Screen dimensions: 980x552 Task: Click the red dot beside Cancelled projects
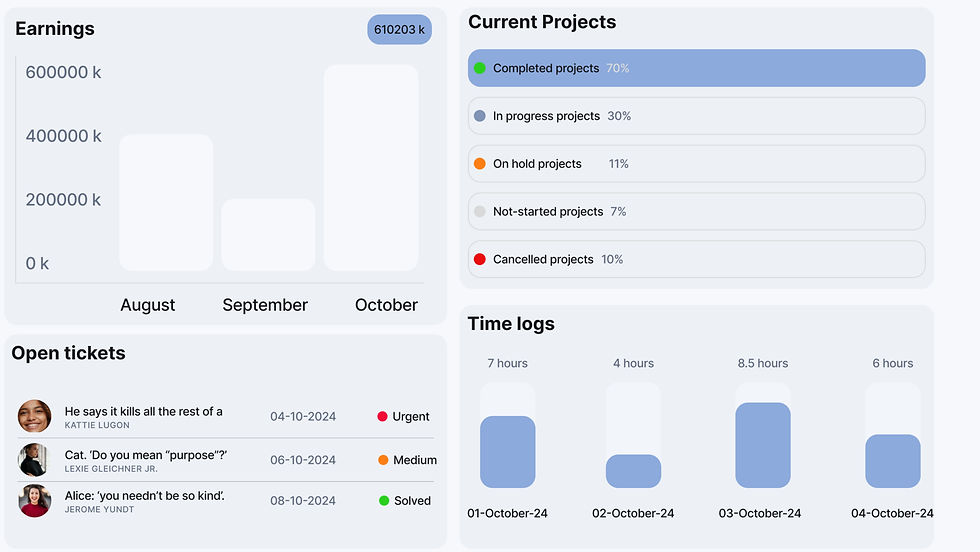point(479,259)
